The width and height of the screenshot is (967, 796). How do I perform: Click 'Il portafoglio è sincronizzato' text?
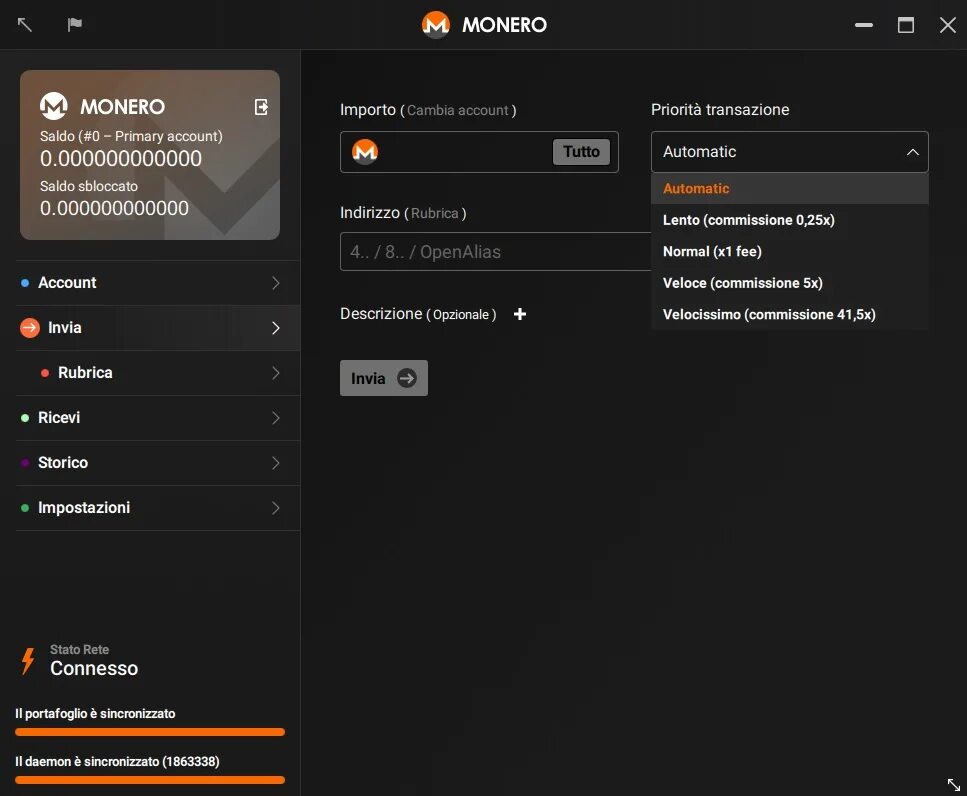point(95,713)
